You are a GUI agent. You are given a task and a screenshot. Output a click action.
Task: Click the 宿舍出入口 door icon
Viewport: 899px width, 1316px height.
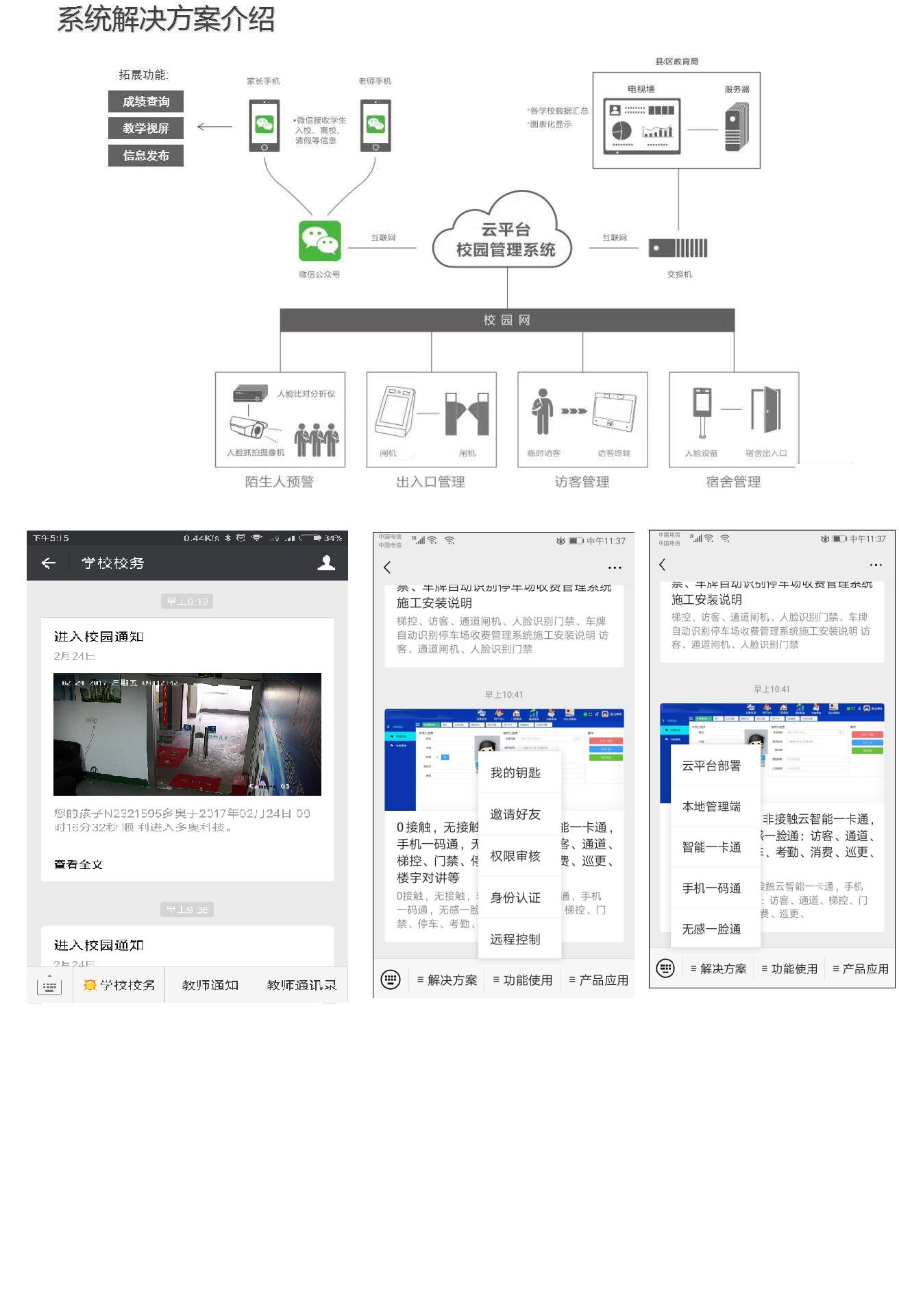(766, 409)
